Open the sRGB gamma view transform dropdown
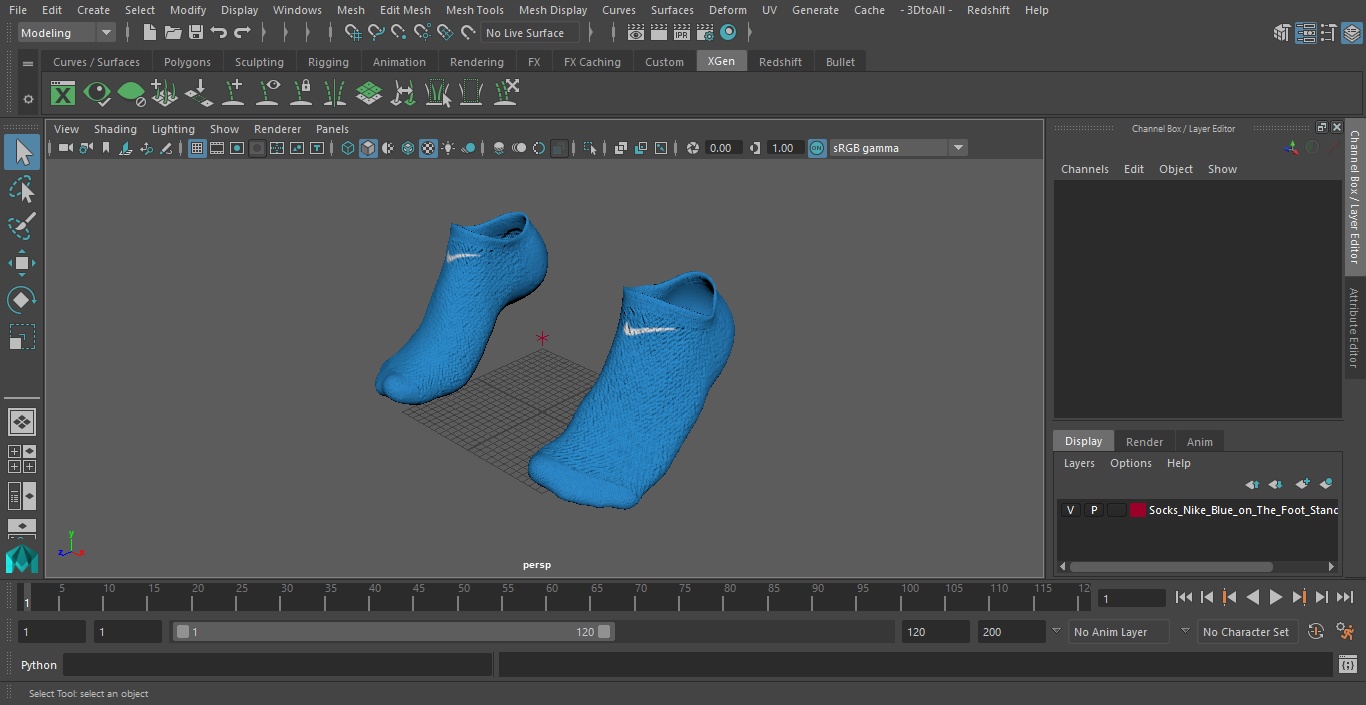 (x=898, y=148)
